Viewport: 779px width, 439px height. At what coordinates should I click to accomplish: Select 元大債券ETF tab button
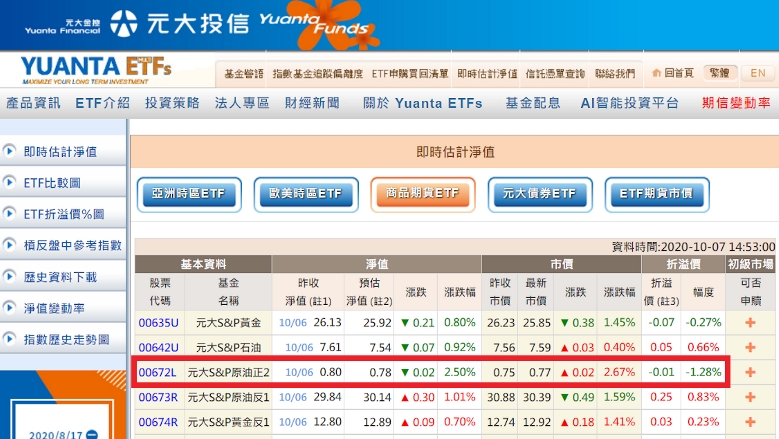point(540,194)
